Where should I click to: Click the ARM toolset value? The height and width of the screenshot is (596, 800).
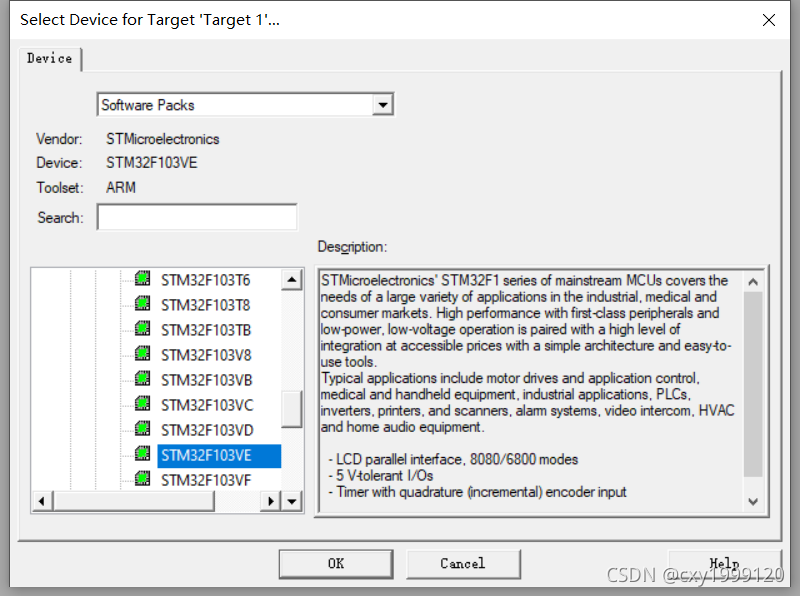tap(121, 187)
